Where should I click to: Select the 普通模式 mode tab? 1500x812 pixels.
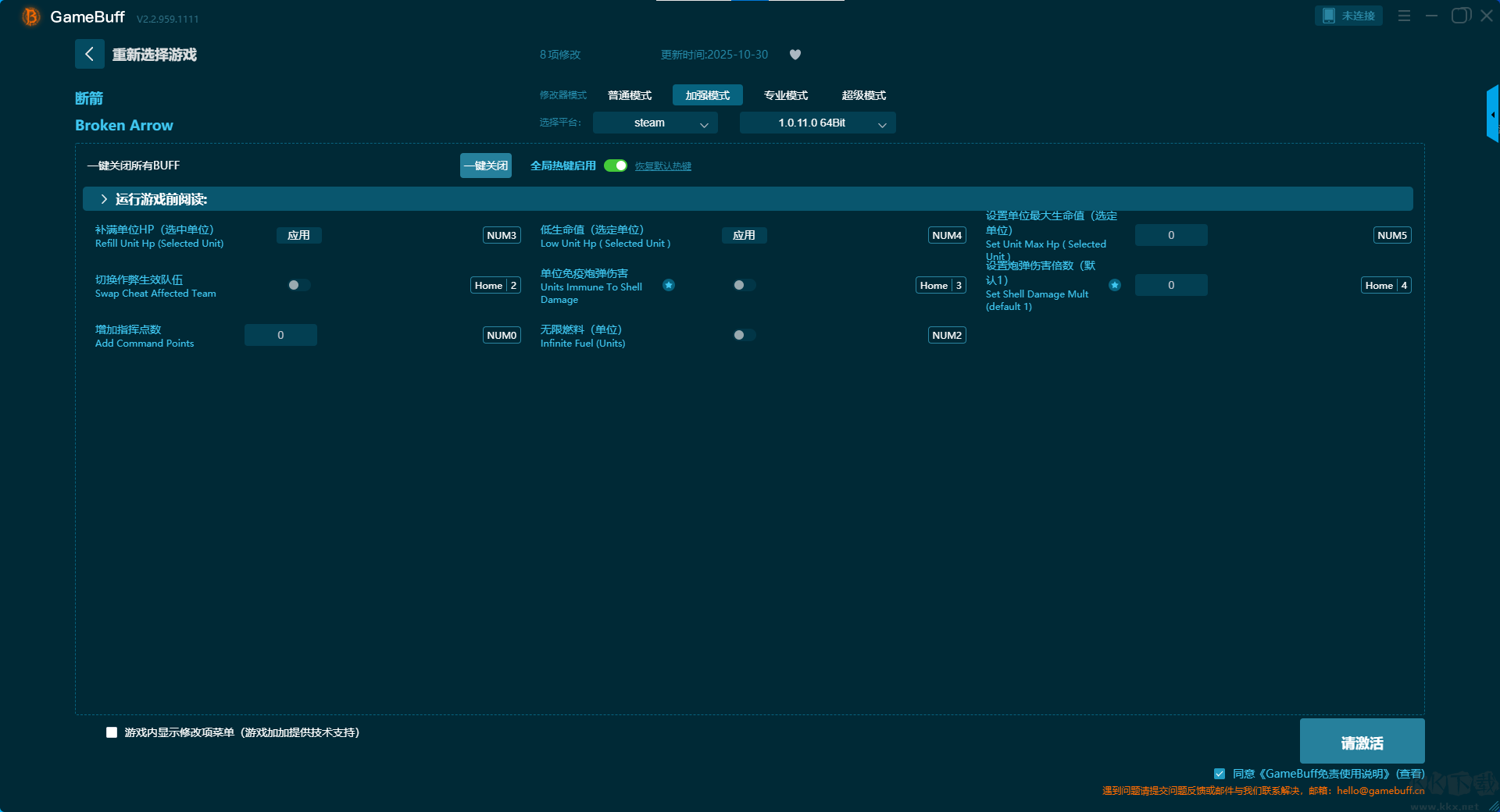click(x=630, y=95)
